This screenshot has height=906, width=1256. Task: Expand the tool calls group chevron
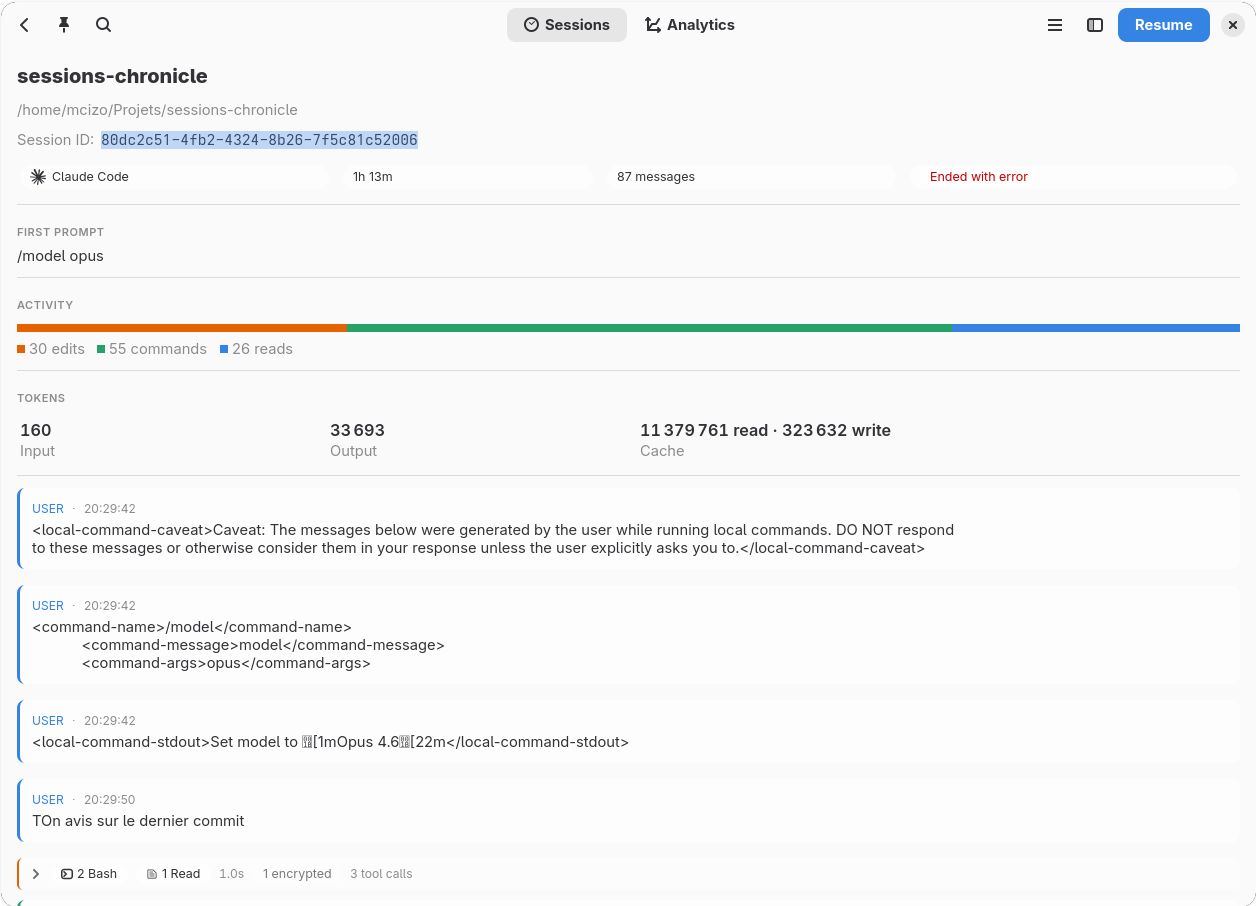(x=36, y=874)
